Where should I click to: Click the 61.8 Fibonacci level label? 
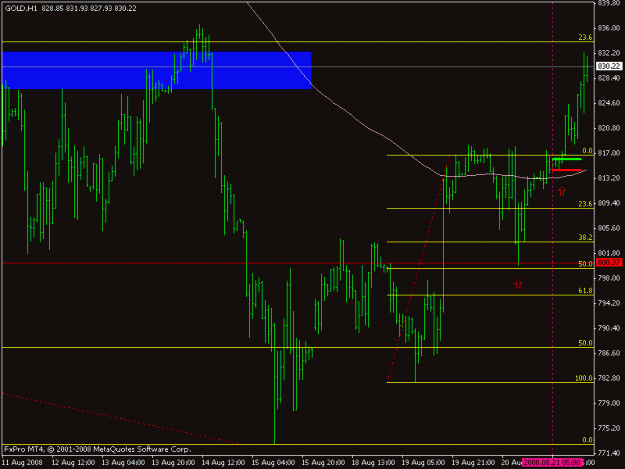coord(585,291)
